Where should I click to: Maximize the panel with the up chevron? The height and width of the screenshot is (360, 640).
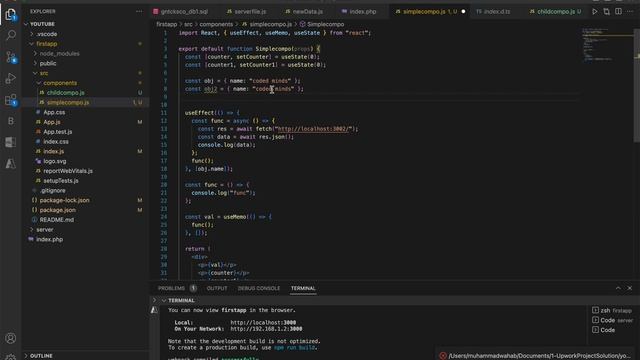coord(618,288)
